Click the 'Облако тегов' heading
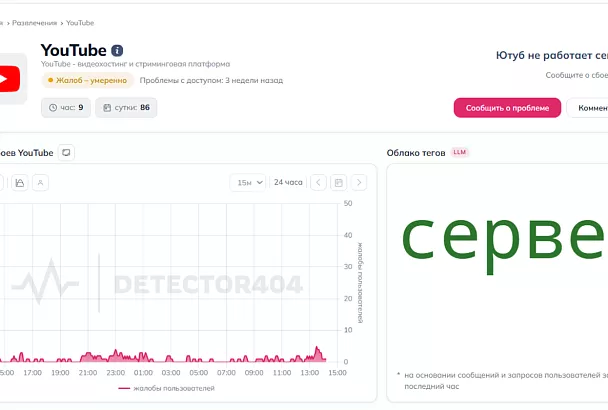608x410 pixels. tap(416, 153)
